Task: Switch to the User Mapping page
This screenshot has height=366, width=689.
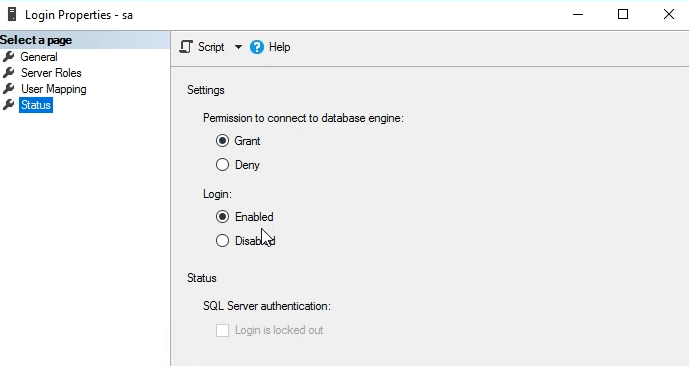Action: point(54,89)
